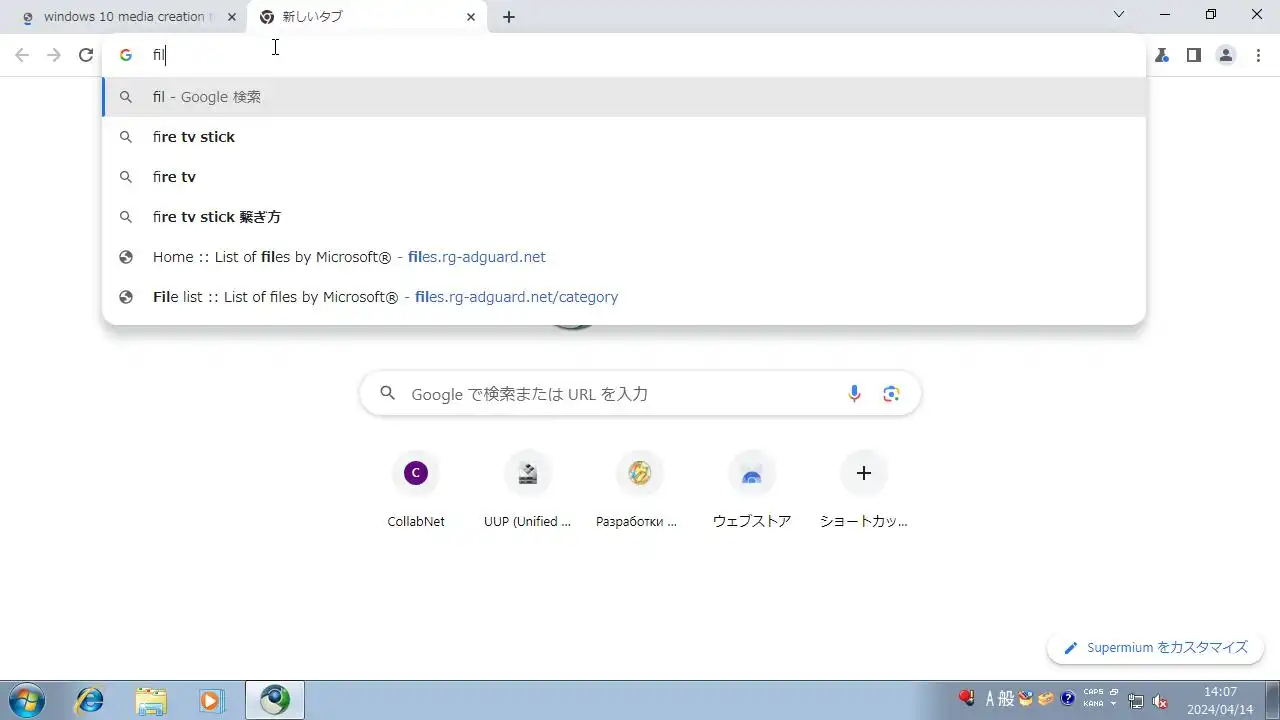Close the "windows 10 media creation" tab
The height and width of the screenshot is (720, 1280).
(232, 17)
